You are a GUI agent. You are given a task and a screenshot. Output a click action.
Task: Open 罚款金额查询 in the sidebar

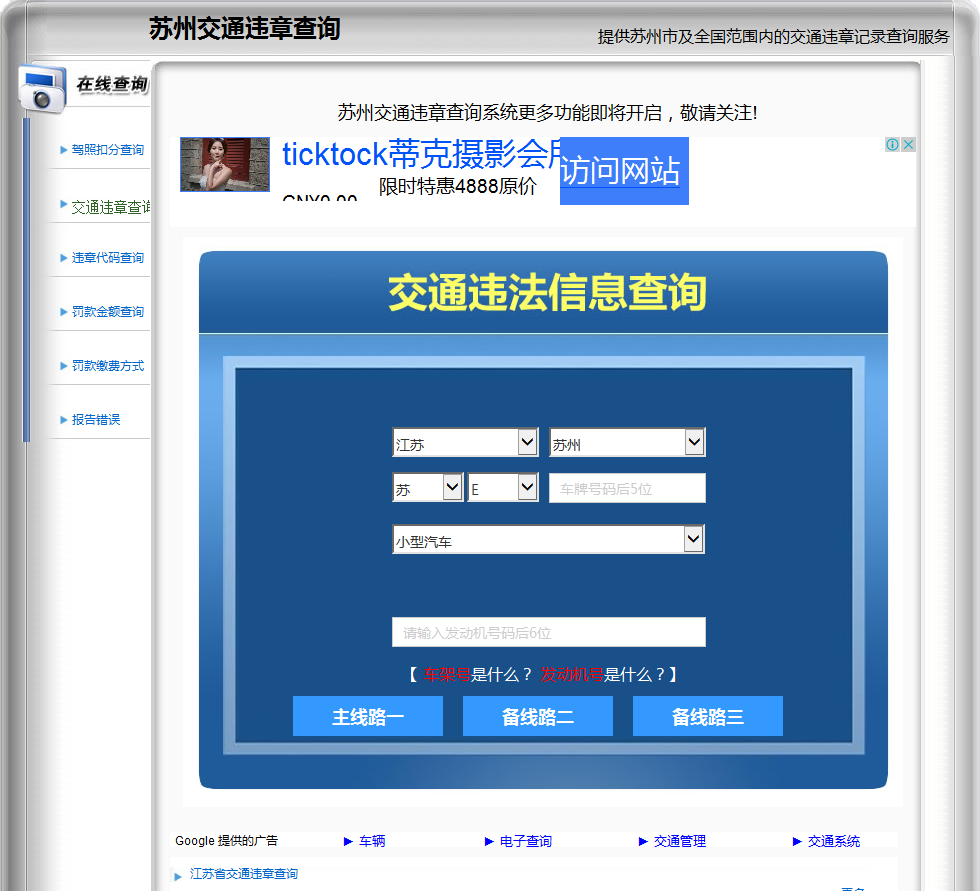pyautogui.click(x=108, y=312)
